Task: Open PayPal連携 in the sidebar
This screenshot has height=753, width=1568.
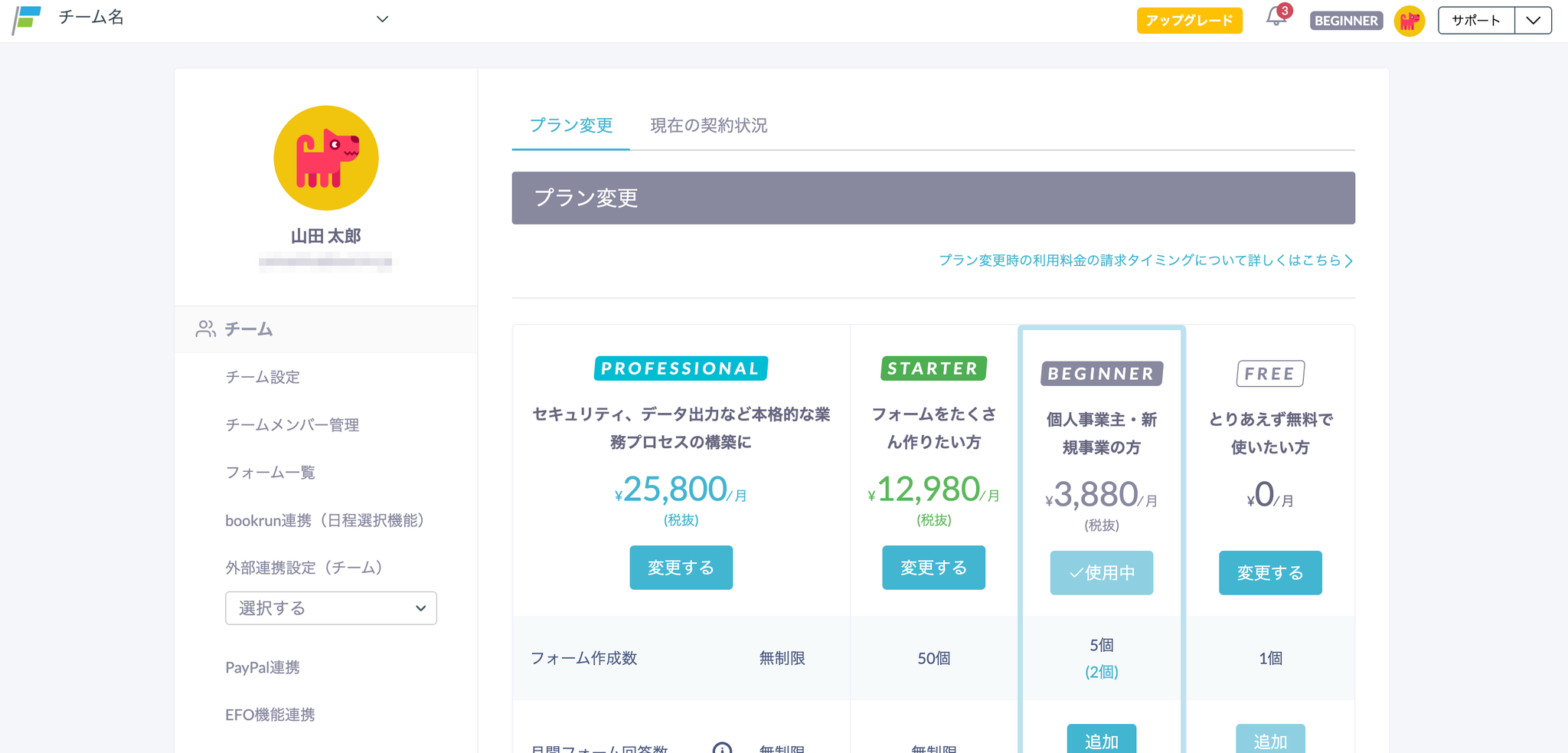Action: click(263, 668)
